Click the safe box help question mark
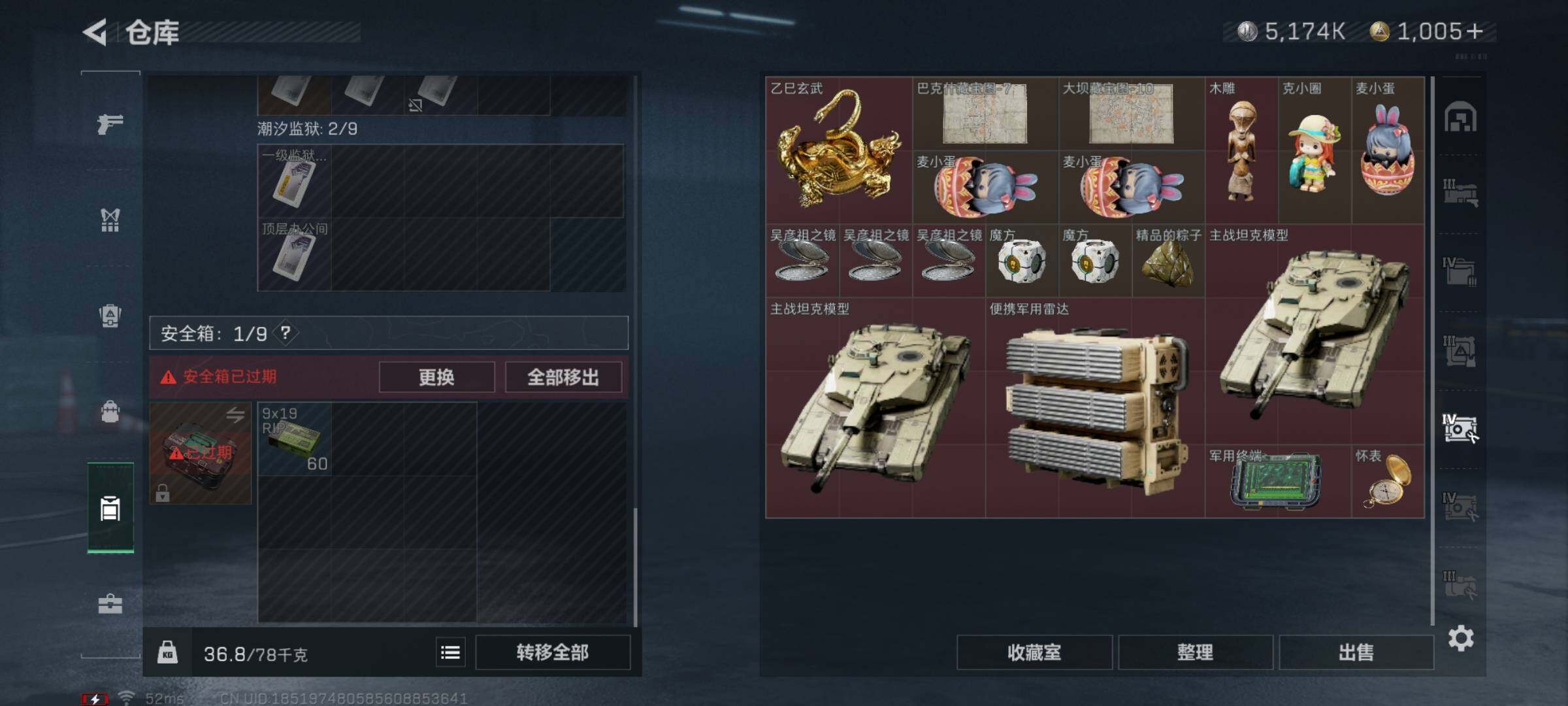The height and width of the screenshot is (706, 1568). tap(286, 333)
